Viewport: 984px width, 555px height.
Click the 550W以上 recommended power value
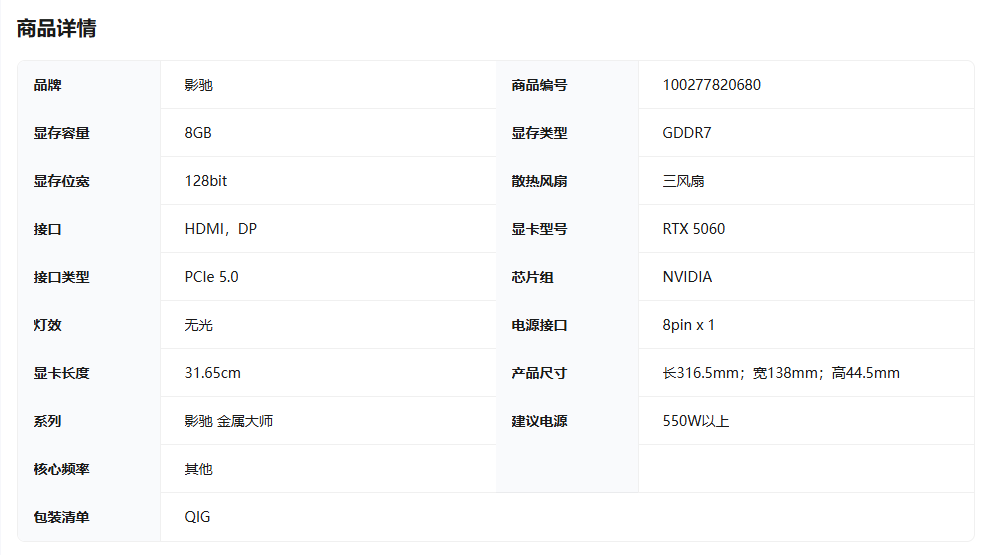695,421
